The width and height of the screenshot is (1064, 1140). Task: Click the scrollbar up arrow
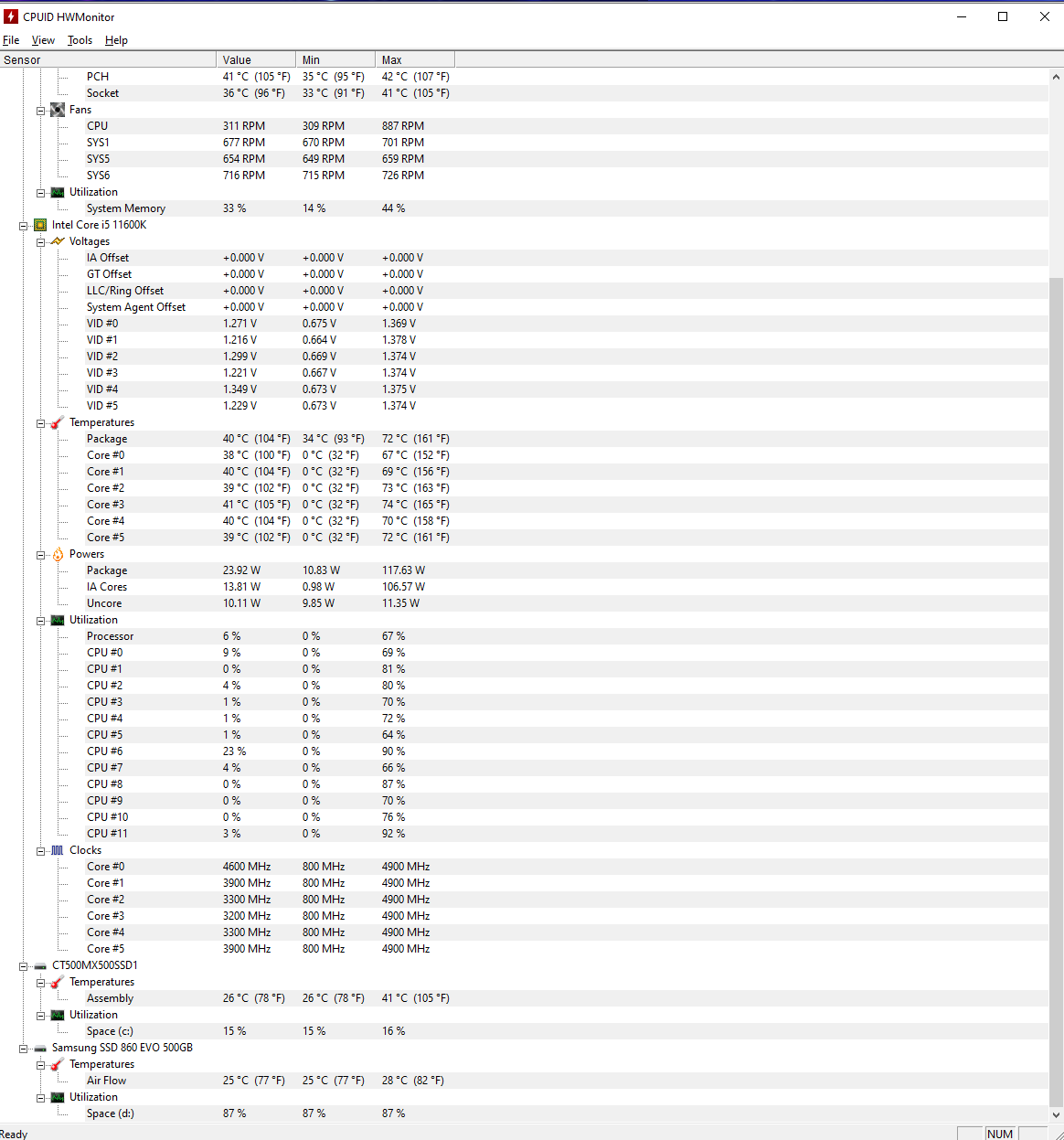(x=1056, y=77)
